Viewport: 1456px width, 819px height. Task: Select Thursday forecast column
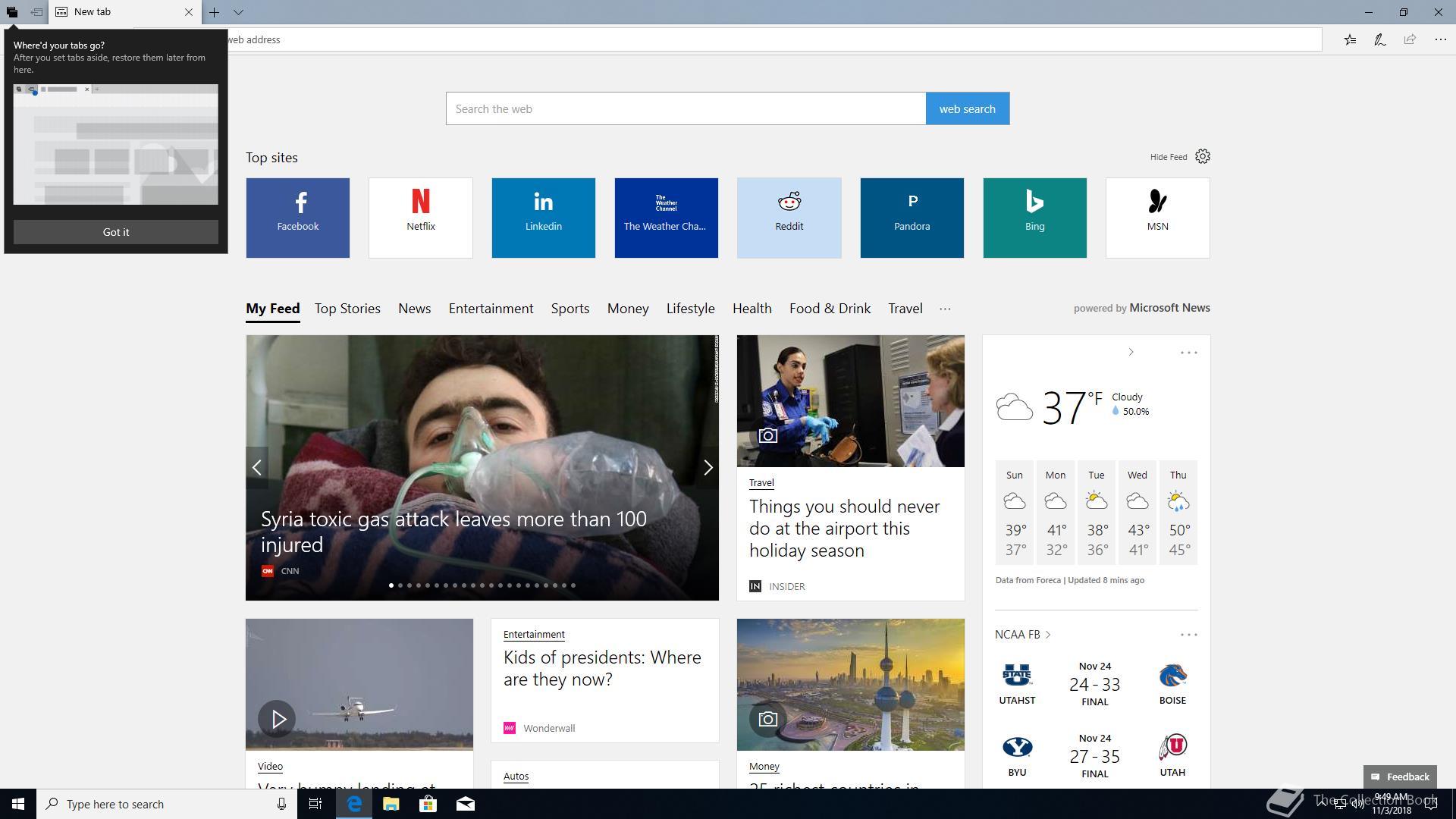[x=1178, y=513]
